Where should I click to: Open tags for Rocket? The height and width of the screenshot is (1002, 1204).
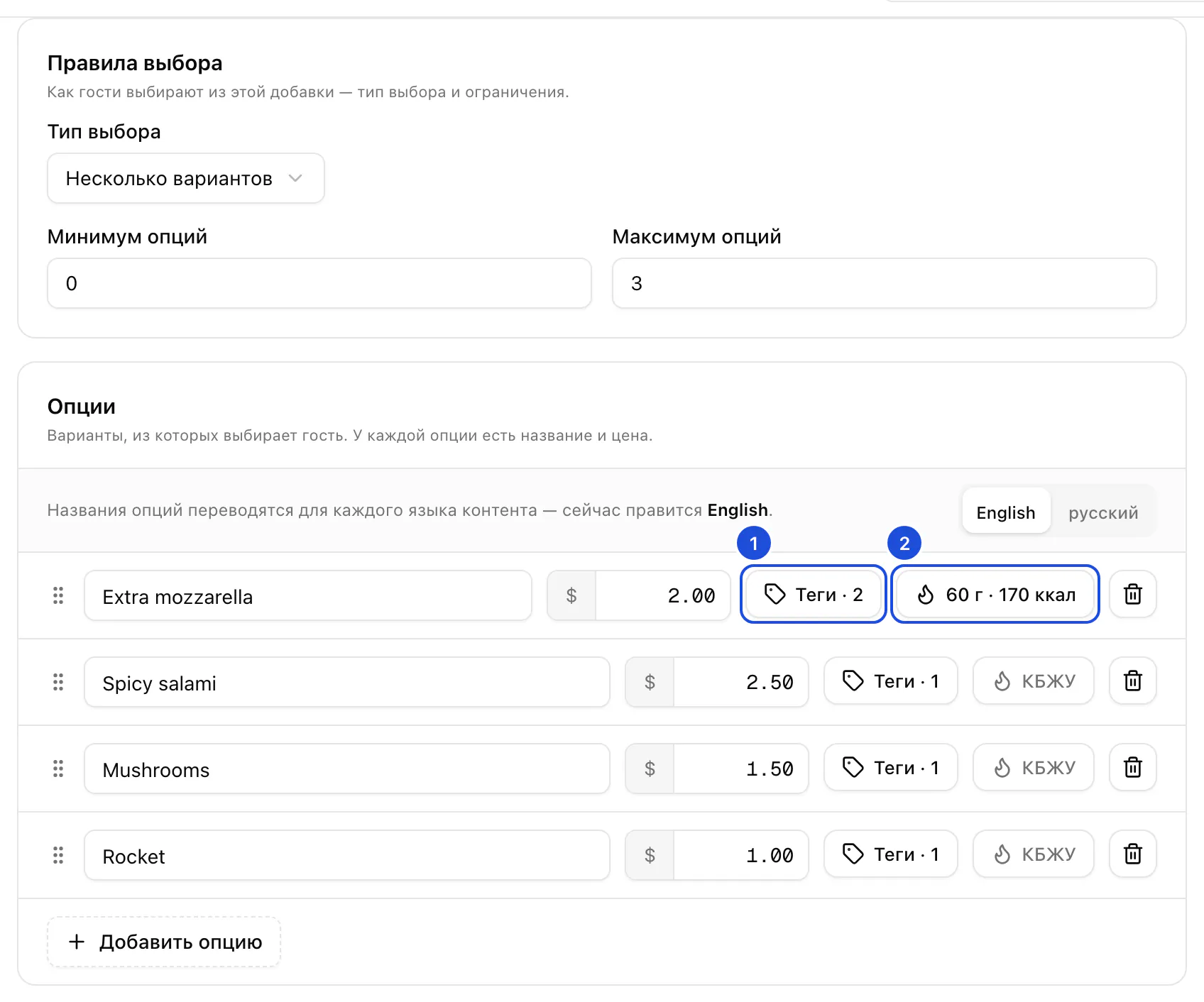(x=891, y=854)
